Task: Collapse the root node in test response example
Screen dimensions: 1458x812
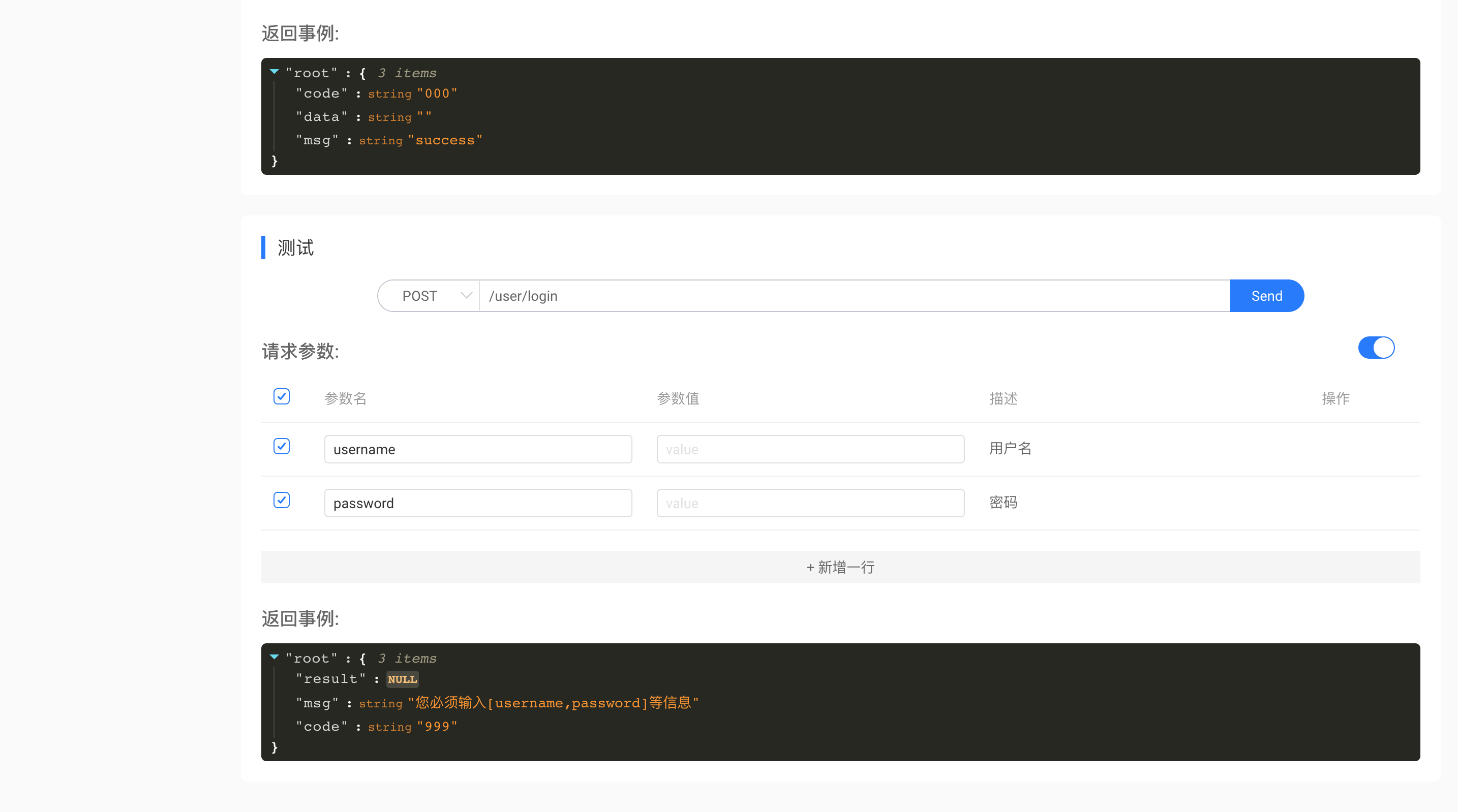Action: [275, 657]
